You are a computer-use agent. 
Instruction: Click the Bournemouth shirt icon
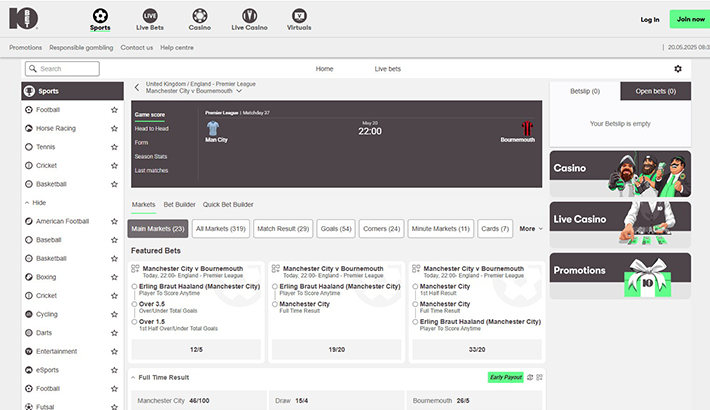[x=527, y=128]
